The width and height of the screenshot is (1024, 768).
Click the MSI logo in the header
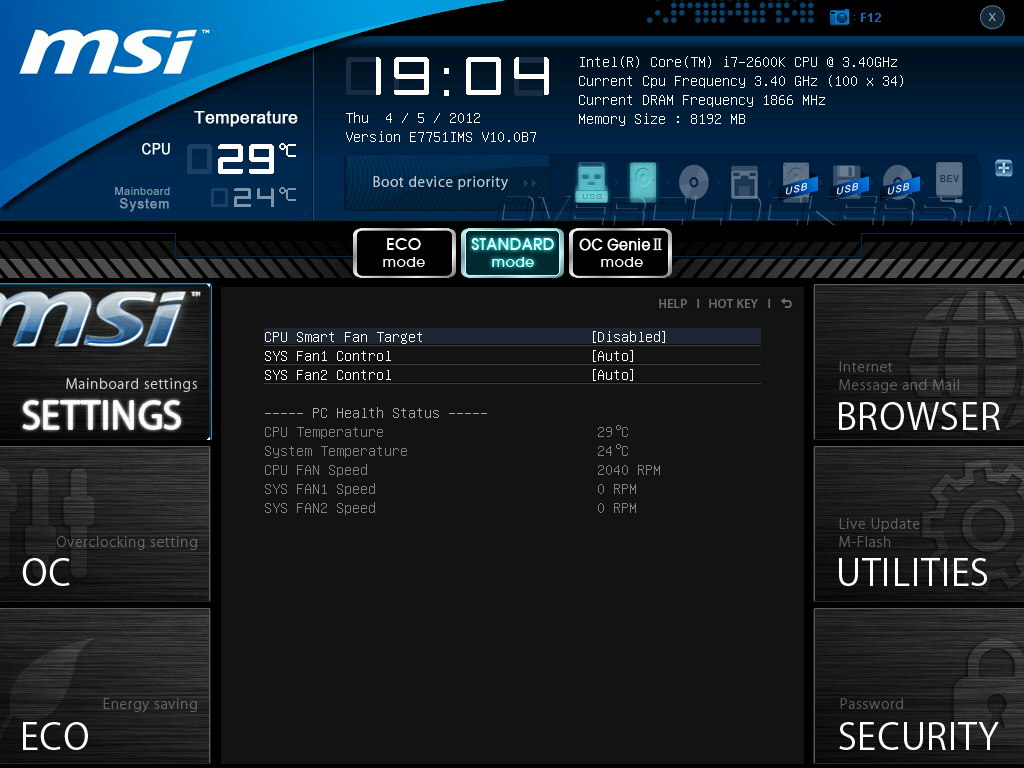(112, 51)
